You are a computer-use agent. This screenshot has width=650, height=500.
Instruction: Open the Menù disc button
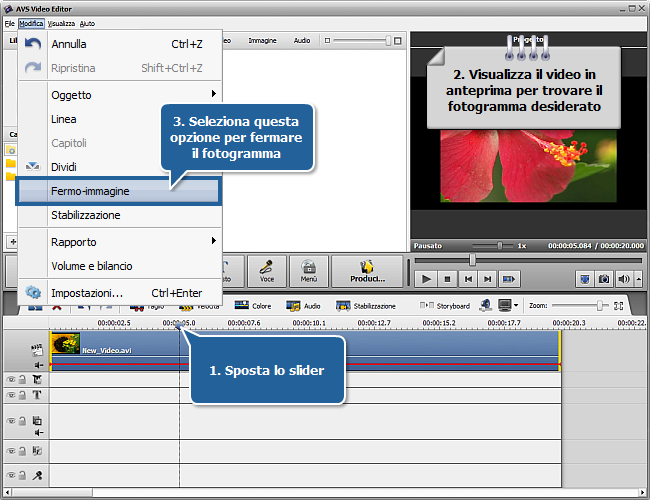(309, 272)
